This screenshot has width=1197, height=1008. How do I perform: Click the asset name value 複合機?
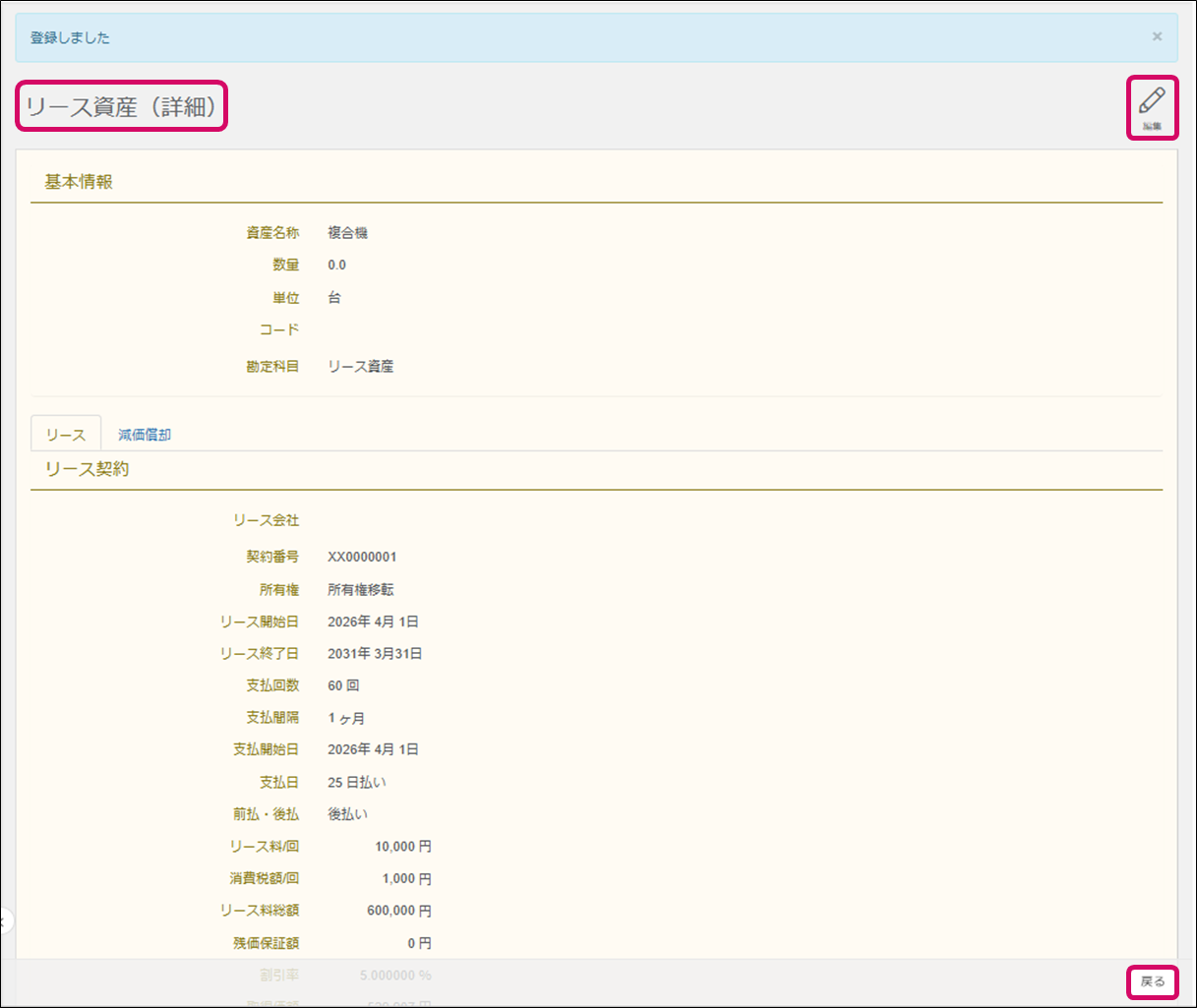(347, 233)
